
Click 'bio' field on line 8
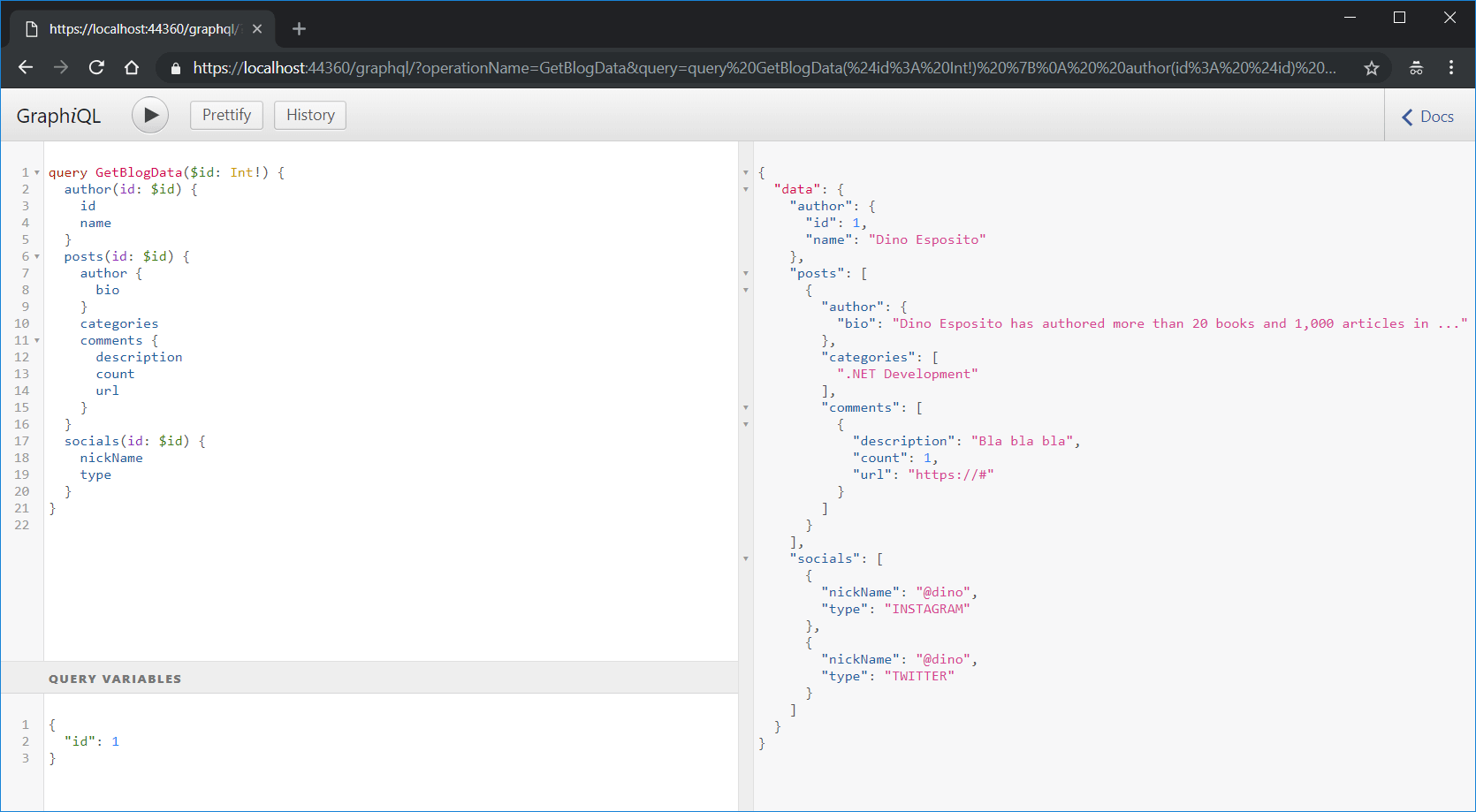tap(108, 290)
